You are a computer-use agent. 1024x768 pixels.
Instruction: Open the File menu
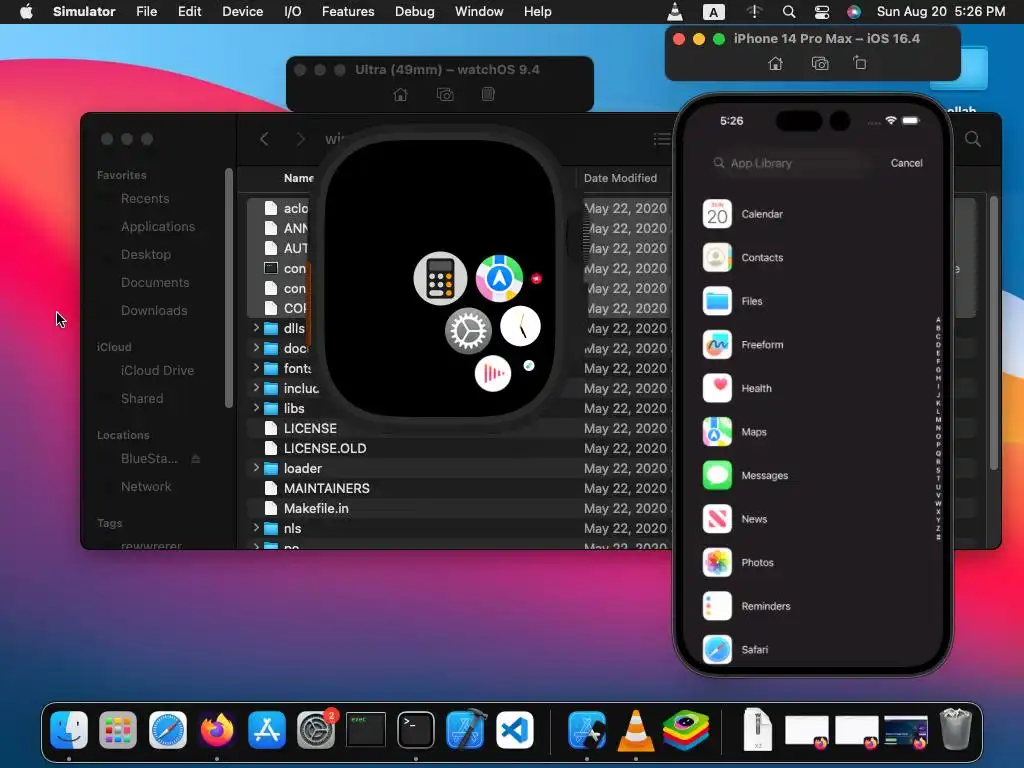(x=146, y=12)
